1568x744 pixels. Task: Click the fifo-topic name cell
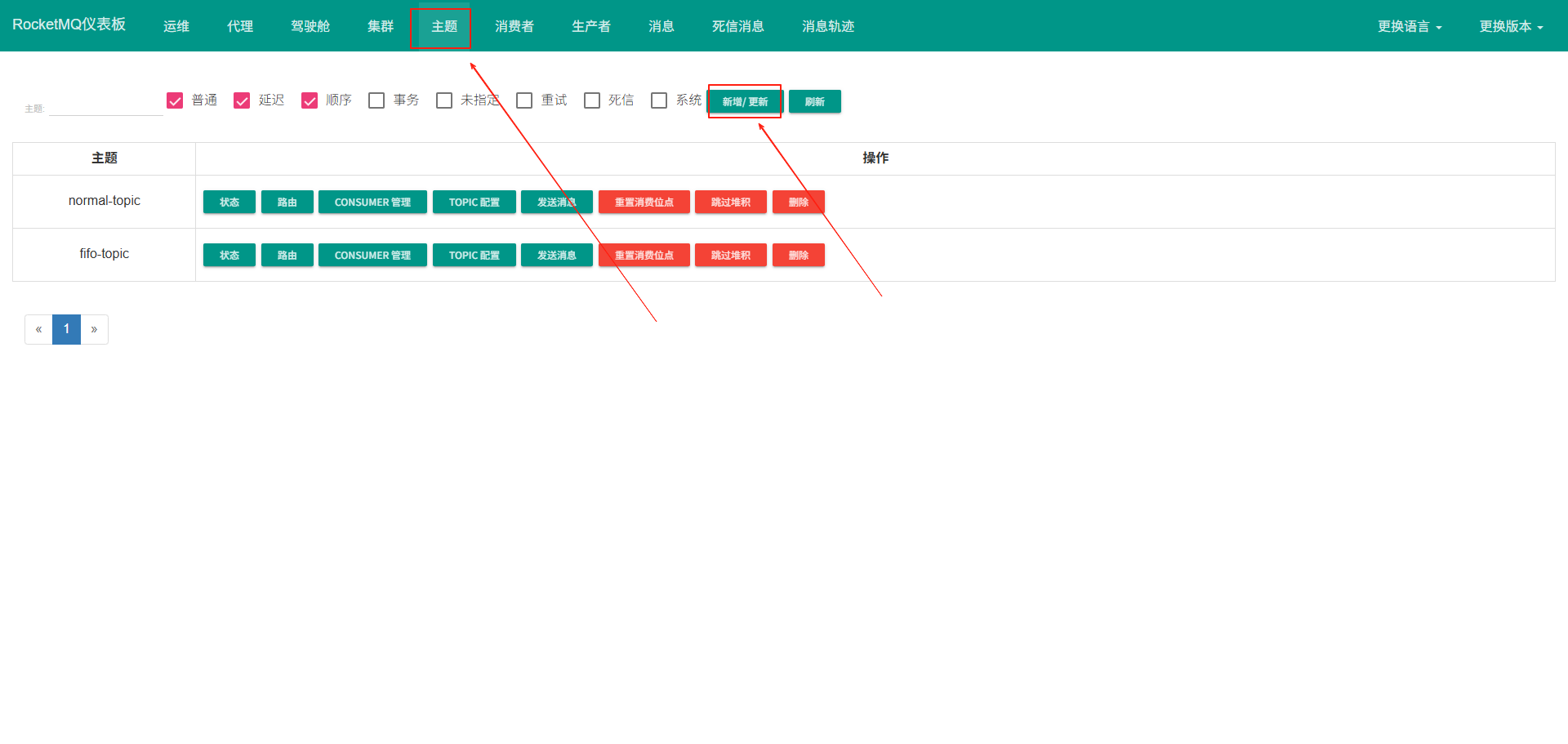click(105, 254)
